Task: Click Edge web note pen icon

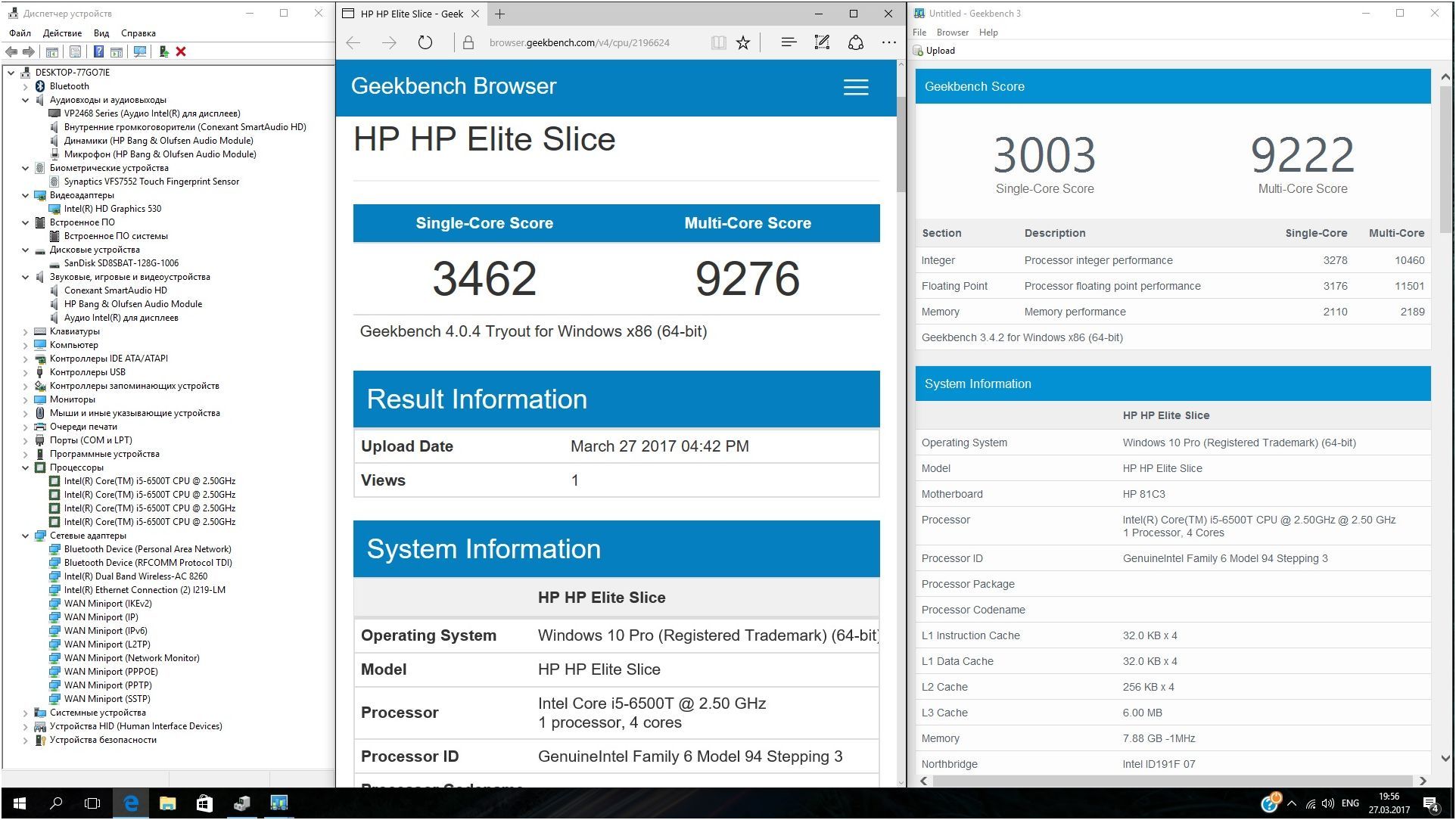Action: coord(822,42)
